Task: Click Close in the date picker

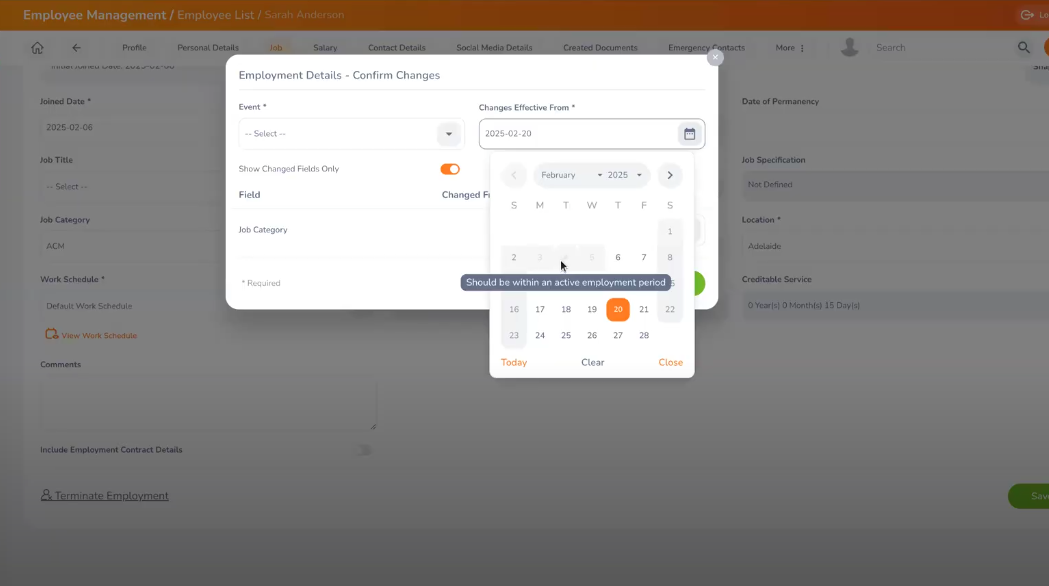Action: coord(670,363)
